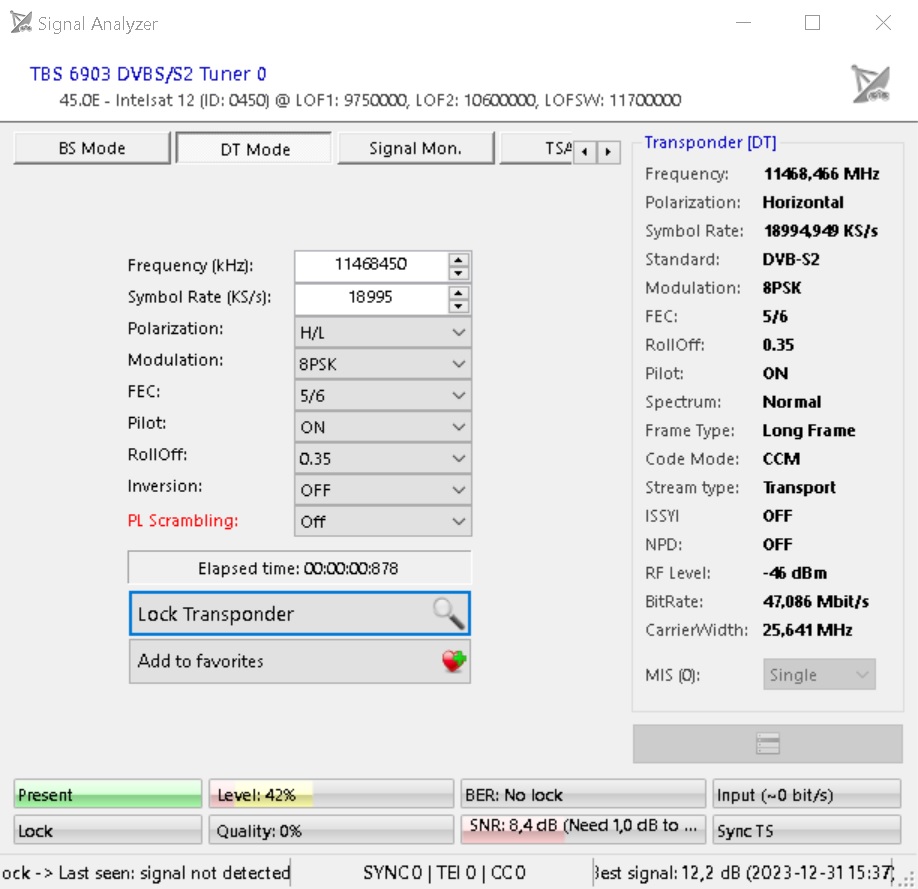The width and height of the screenshot is (918, 889).
Task: Open the Inversion dropdown showing OFF
Action: point(383,490)
